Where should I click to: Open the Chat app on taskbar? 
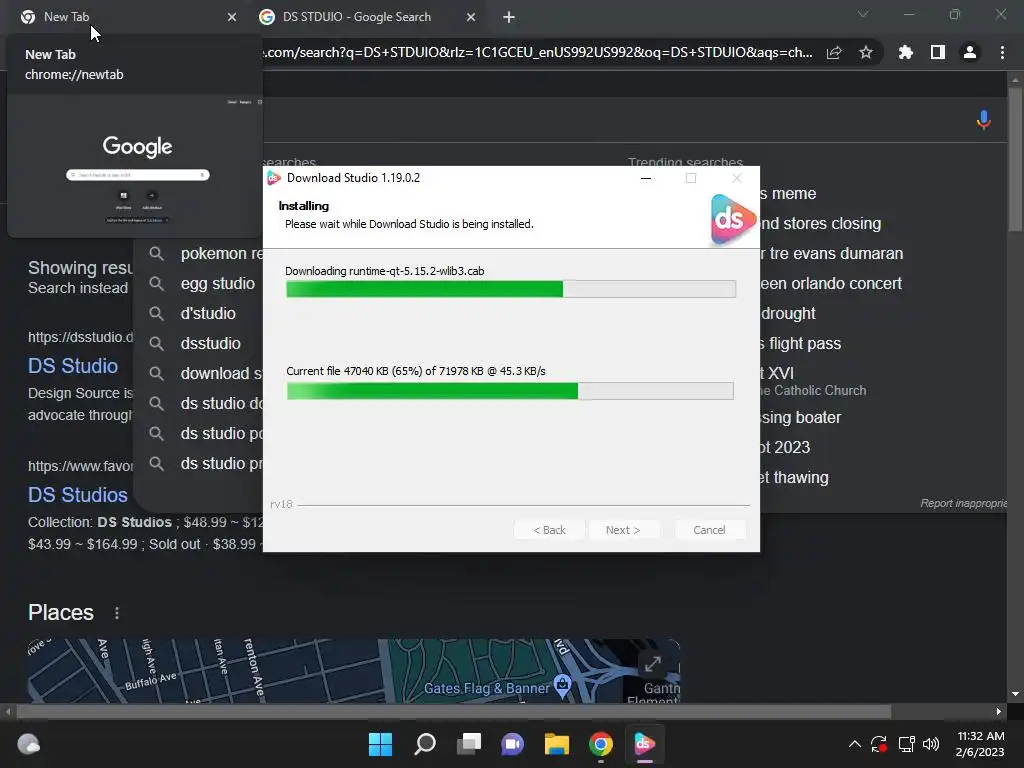point(513,744)
